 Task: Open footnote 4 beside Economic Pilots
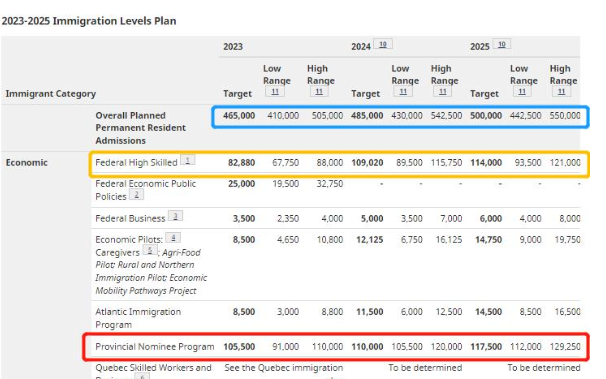[173, 237]
